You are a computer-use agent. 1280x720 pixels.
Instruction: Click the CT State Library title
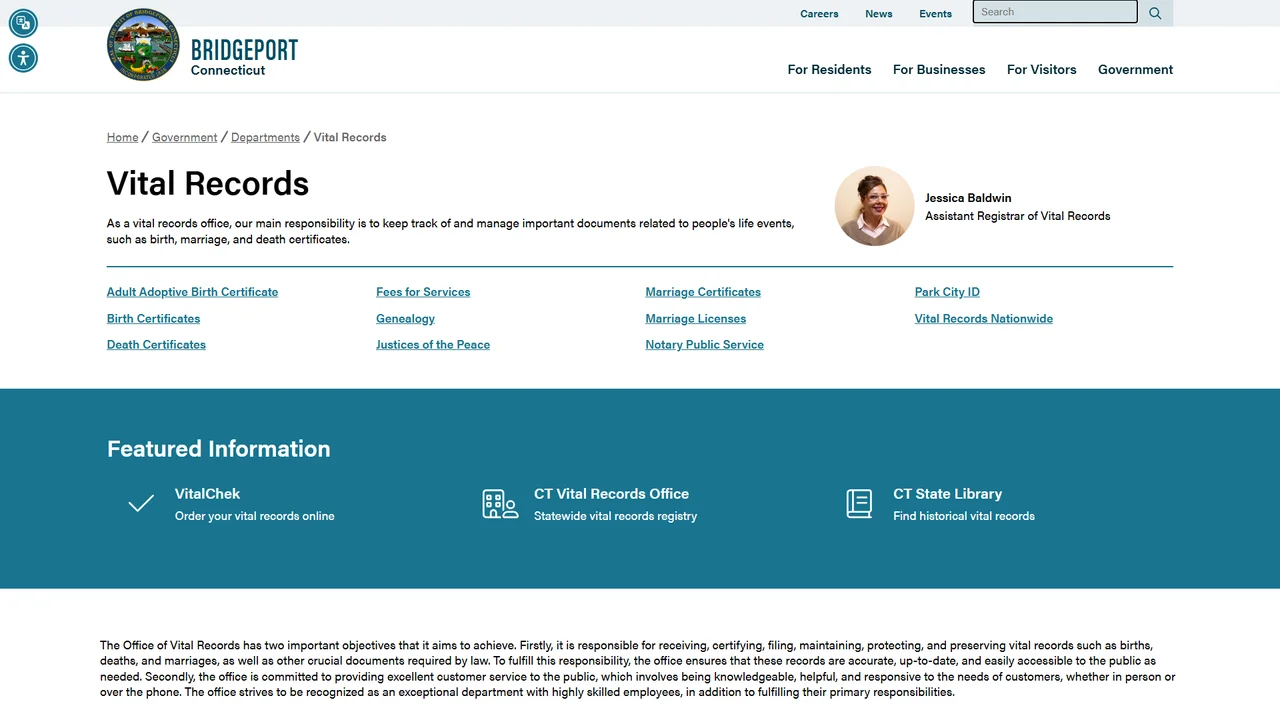coord(947,494)
